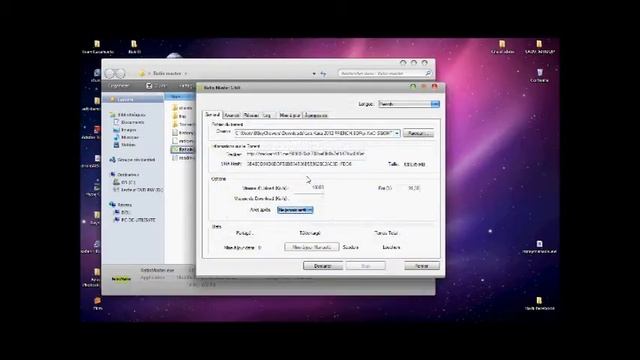
Task: Click the Fini (%) value field
Action: [409, 188]
